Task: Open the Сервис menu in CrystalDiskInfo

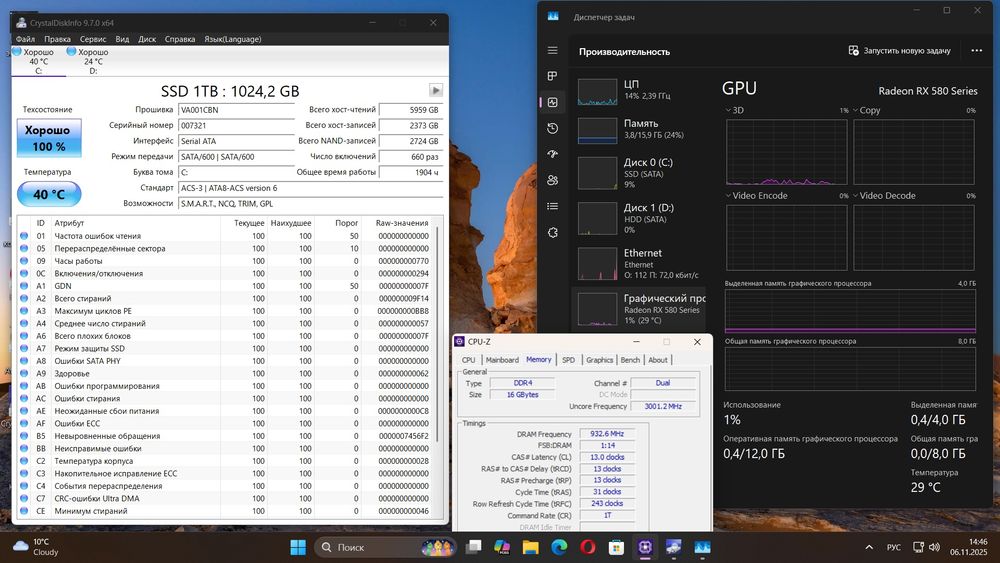Action: tap(93, 39)
